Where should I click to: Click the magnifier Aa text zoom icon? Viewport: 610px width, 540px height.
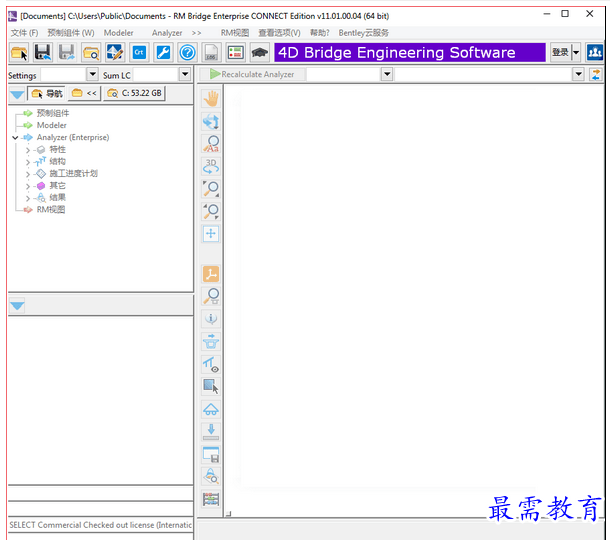tap(211, 144)
